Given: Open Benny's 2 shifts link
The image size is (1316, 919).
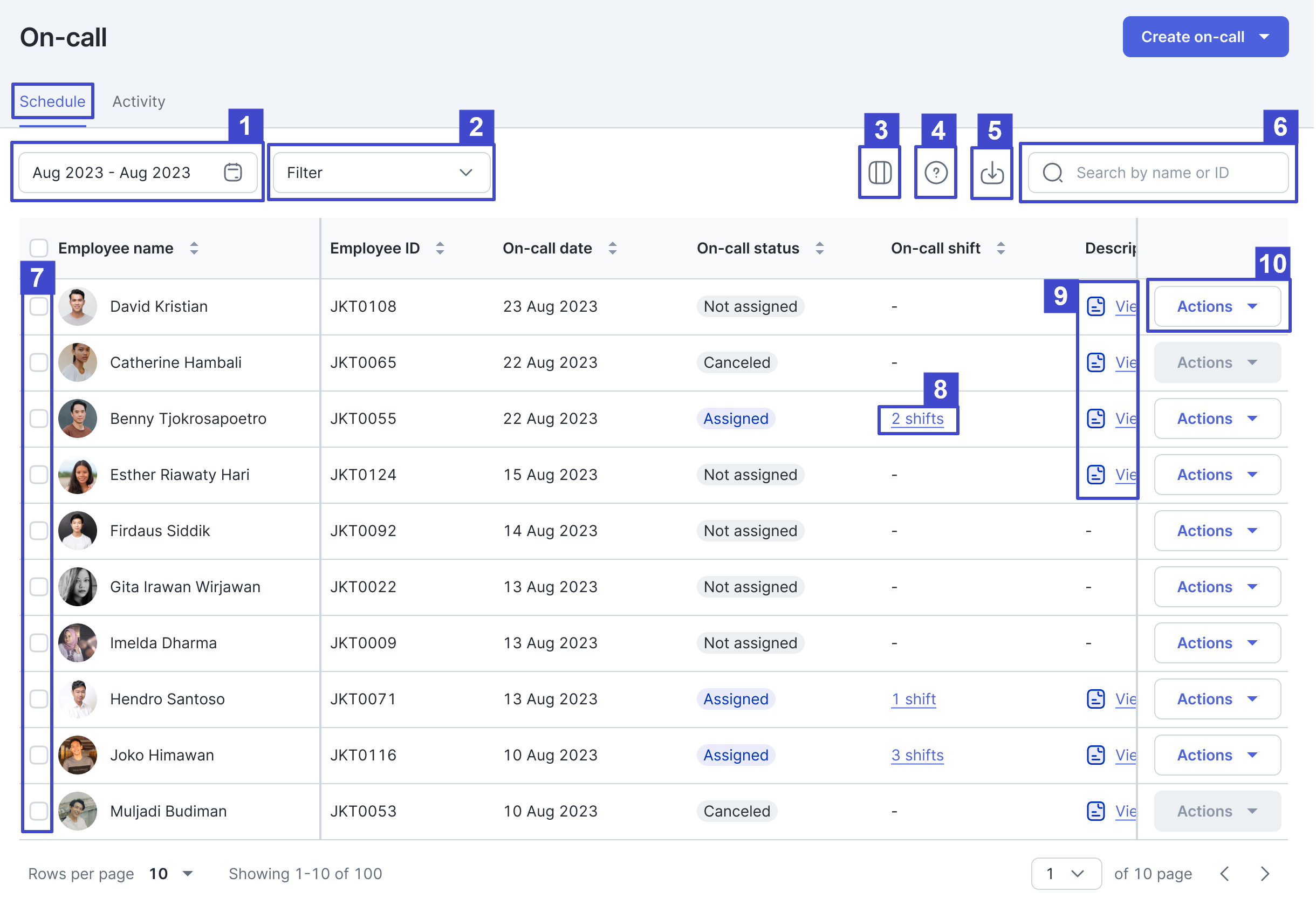Looking at the screenshot, I should [918, 419].
